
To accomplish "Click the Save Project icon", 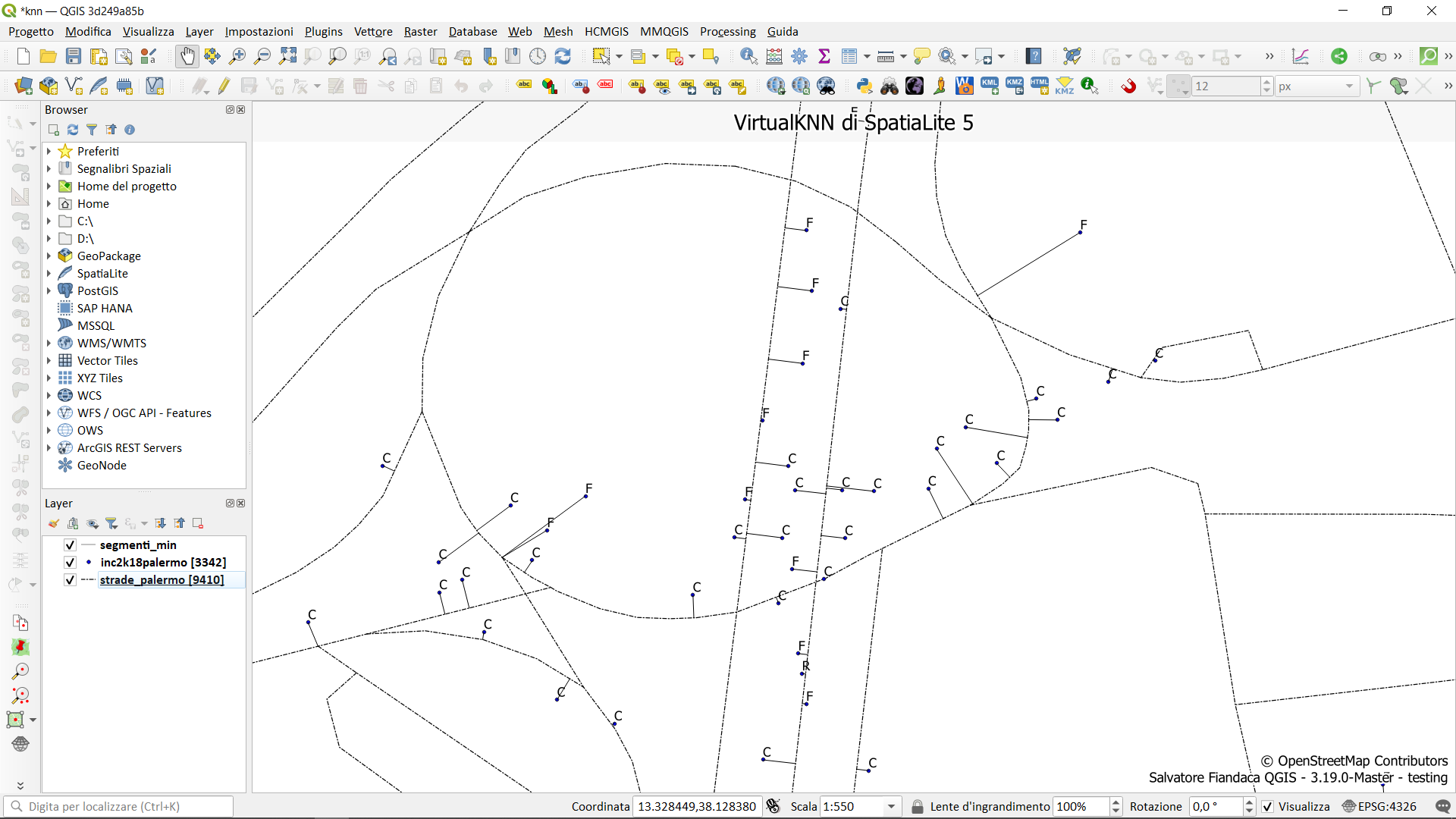I will [x=74, y=56].
